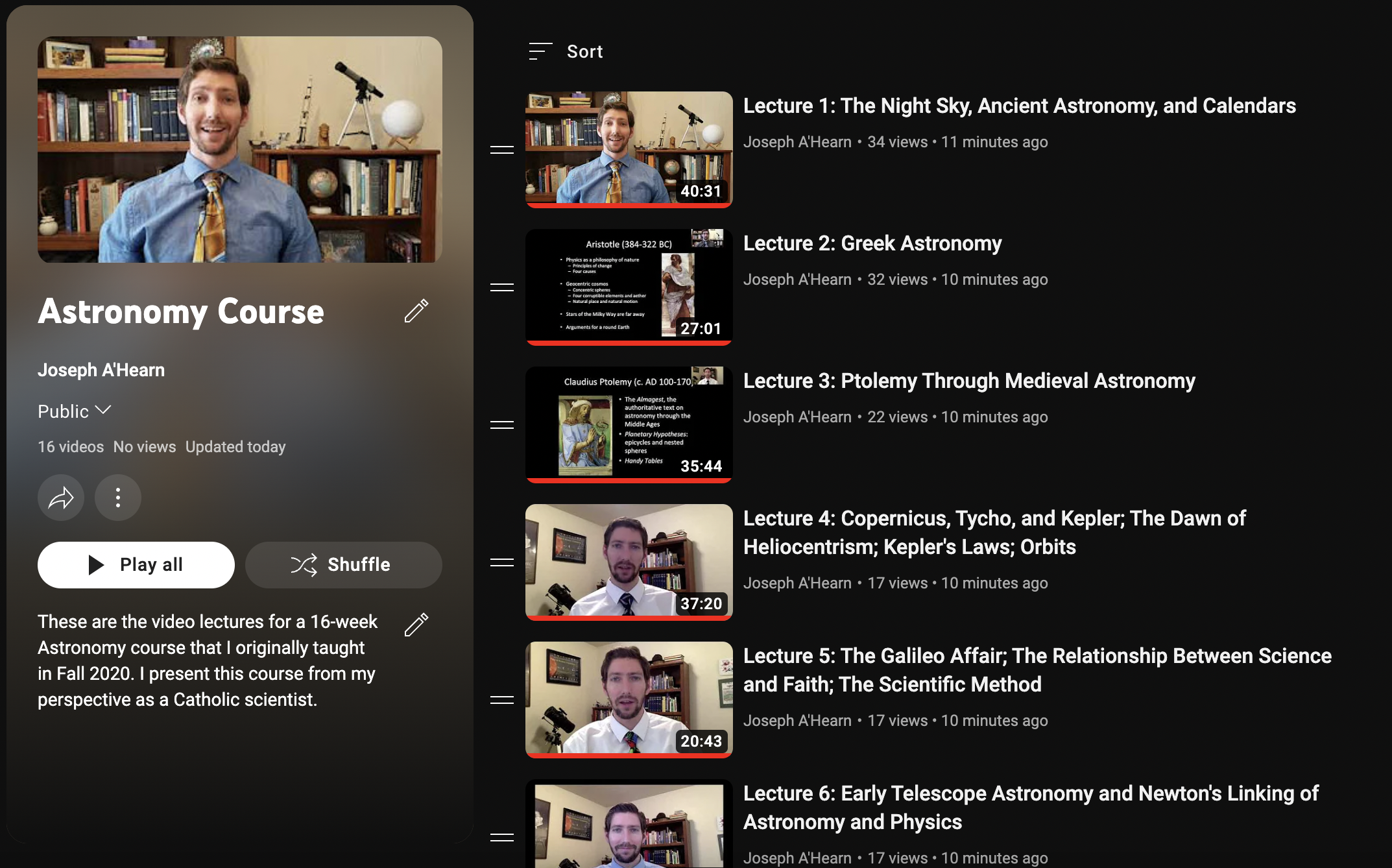Open Lecture 2: Greek Astronomy title

(872, 243)
